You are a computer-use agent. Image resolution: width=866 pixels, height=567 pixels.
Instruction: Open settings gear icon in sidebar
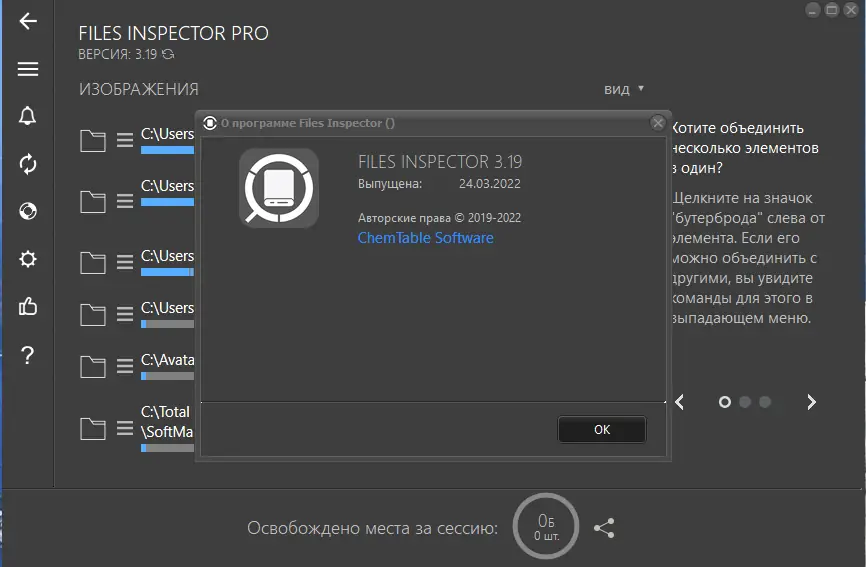coord(28,259)
